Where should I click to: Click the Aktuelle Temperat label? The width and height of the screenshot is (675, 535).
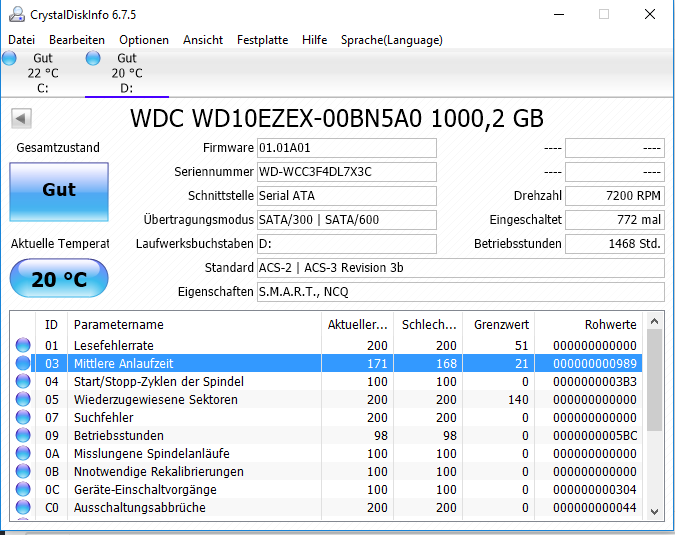(x=60, y=244)
